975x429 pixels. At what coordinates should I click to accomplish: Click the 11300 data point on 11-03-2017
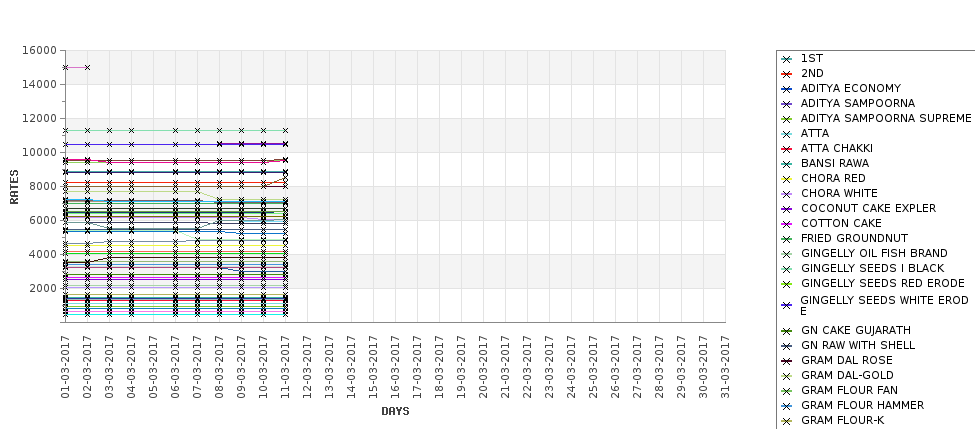tap(285, 131)
